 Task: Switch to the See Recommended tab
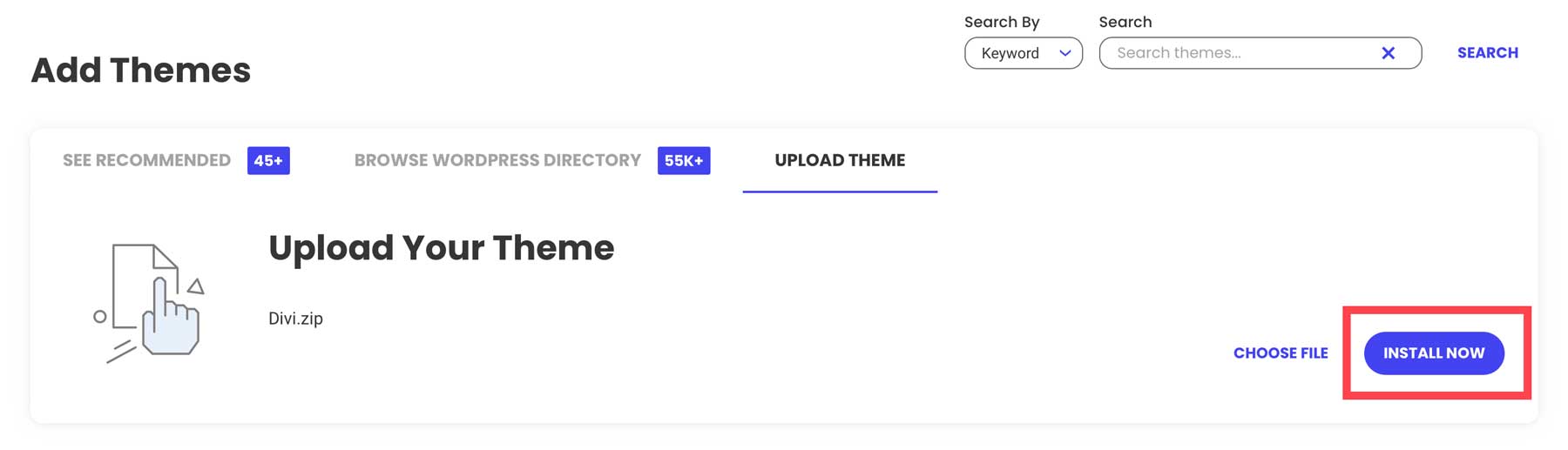click(x=146, y=160)
